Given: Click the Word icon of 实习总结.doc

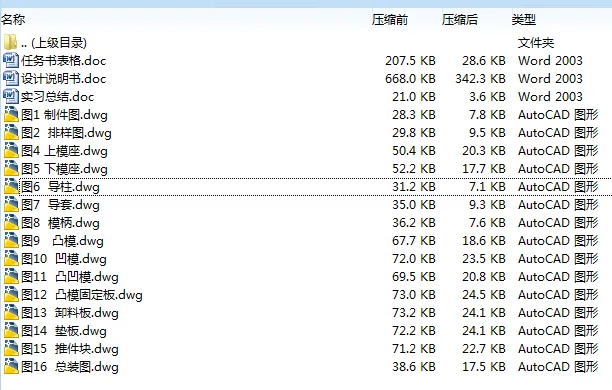Looking at the screenshot, I should click(x=11, y=96).
